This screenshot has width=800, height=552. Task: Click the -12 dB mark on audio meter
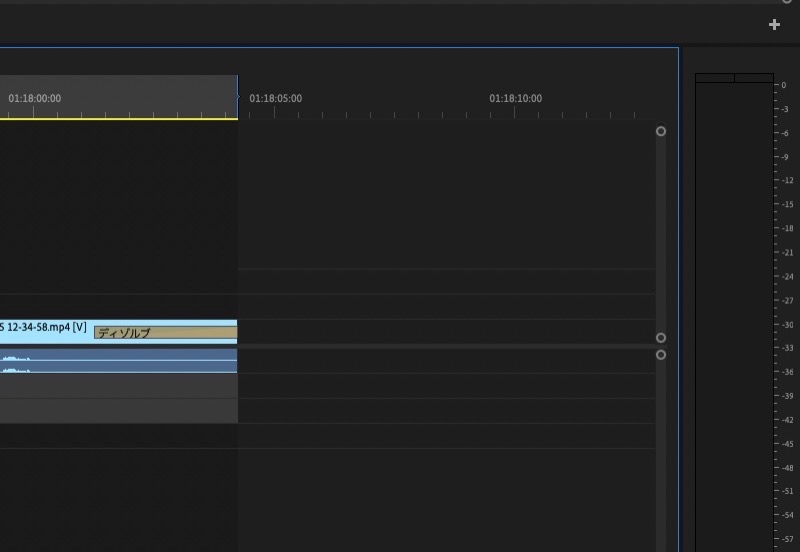788,181
